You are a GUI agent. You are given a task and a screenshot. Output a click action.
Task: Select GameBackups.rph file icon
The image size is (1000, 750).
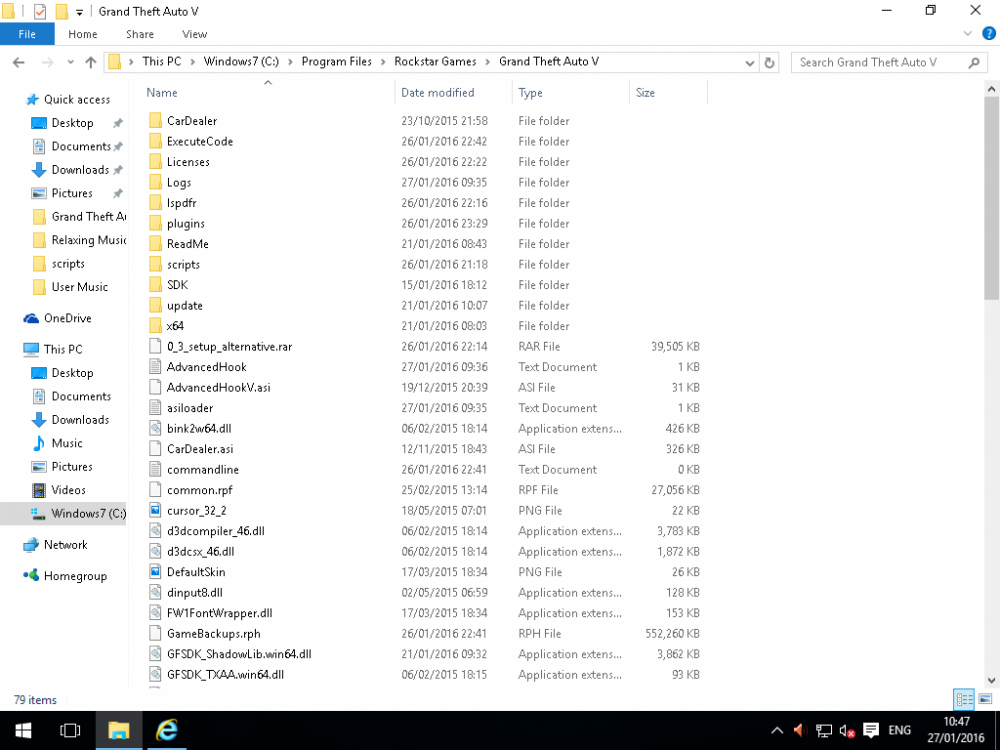(x=155, y=633)
